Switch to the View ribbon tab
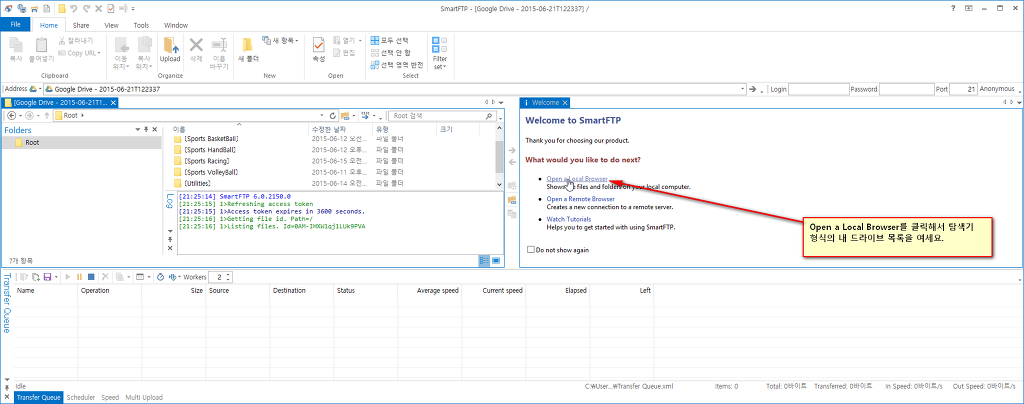Image resolution: width=1024 pixels, height=404 pixels. click(111, 24)
